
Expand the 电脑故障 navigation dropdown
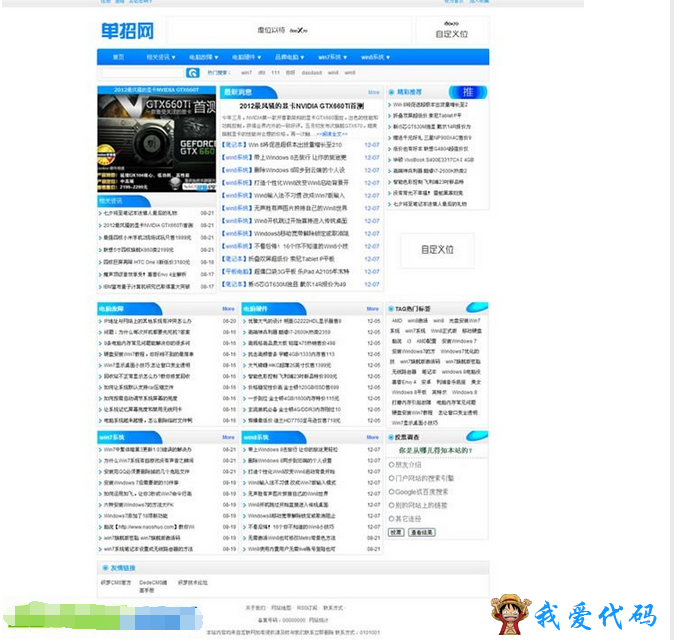[204, 57]
